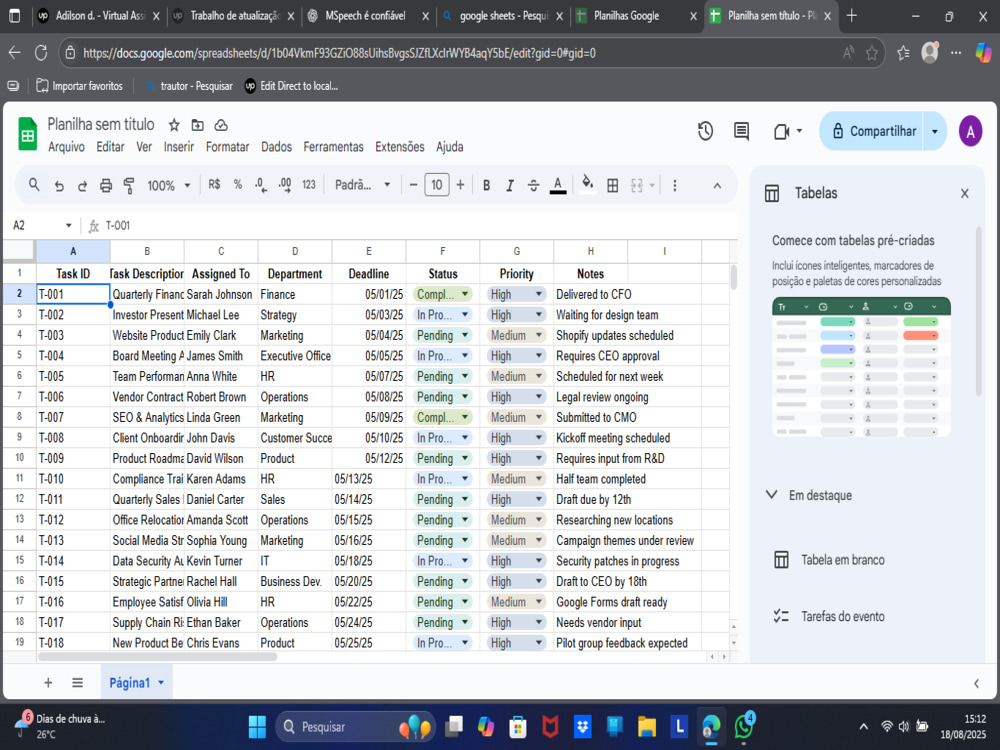Select the Tarefas do evento template
This screenshot has width=1000, height=750.
[829, 616]
